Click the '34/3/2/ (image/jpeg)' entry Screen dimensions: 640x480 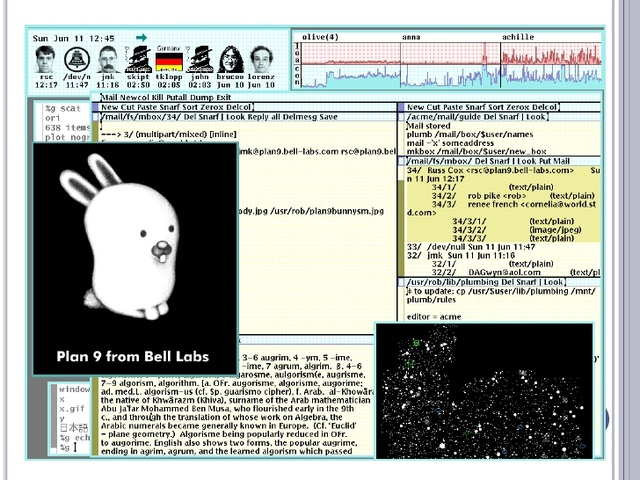pyautogui.click(x=517, y=230)
